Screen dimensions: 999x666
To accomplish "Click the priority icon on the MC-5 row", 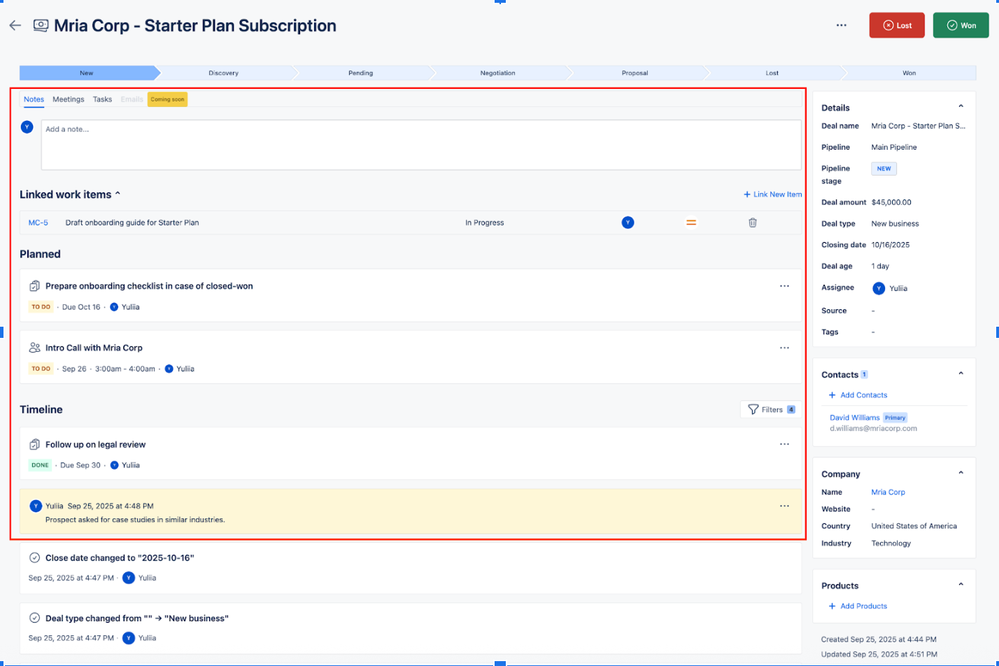I will tap(691, 222).
